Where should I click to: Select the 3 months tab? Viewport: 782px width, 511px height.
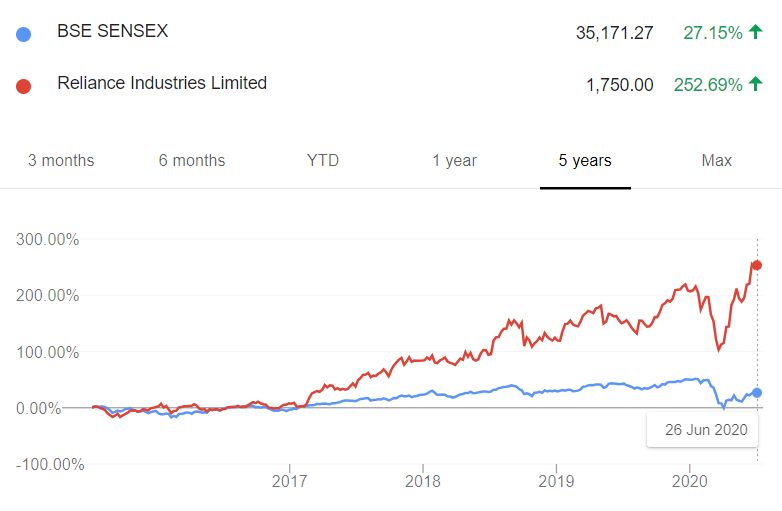pyautogui.click(x=61, y=161)
